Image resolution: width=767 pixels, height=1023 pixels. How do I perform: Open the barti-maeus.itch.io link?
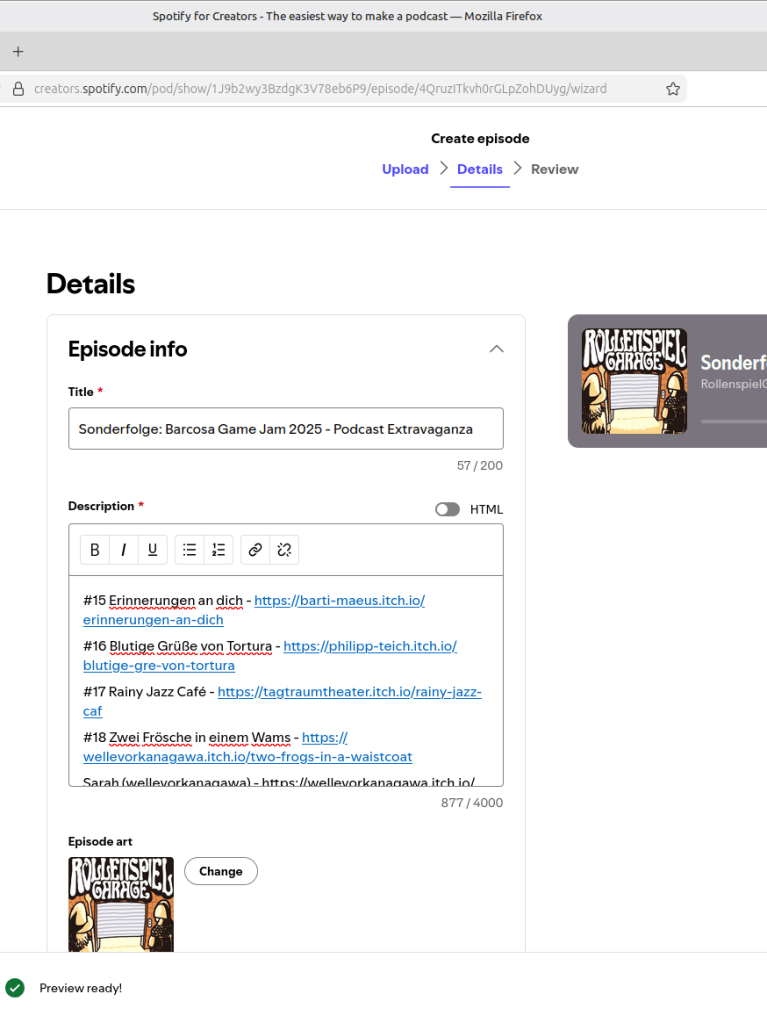click(x=339, y=600)
